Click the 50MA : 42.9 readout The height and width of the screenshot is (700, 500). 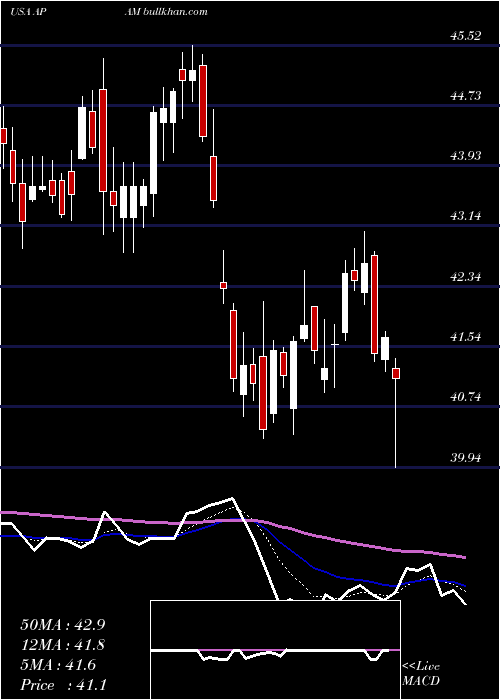pos(62,625)
